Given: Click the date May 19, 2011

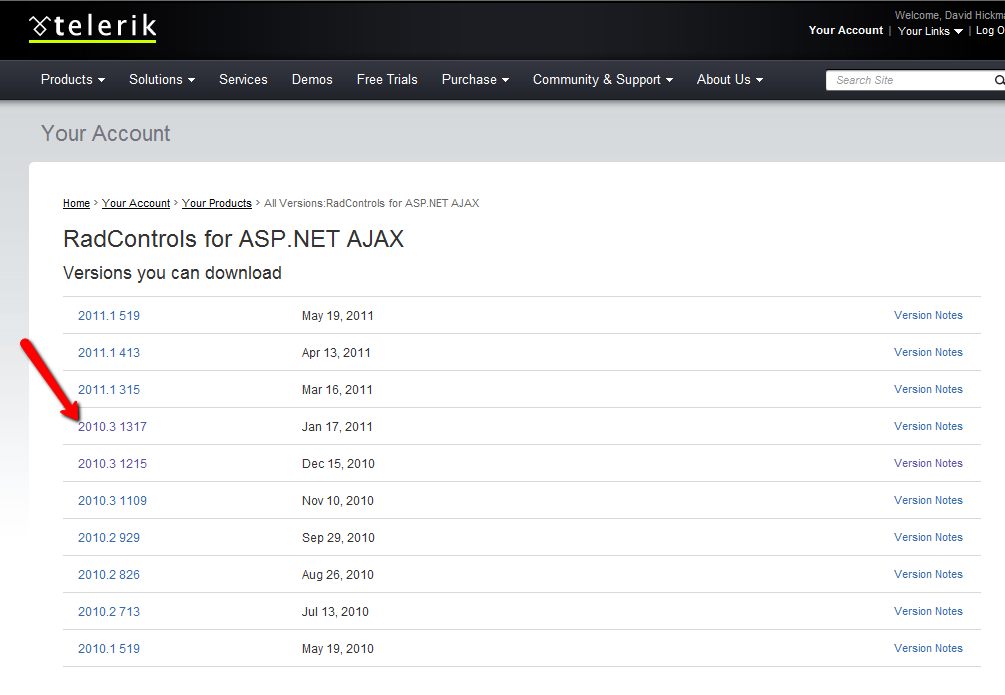Looking at the screenshot, I should coord(338,315).
